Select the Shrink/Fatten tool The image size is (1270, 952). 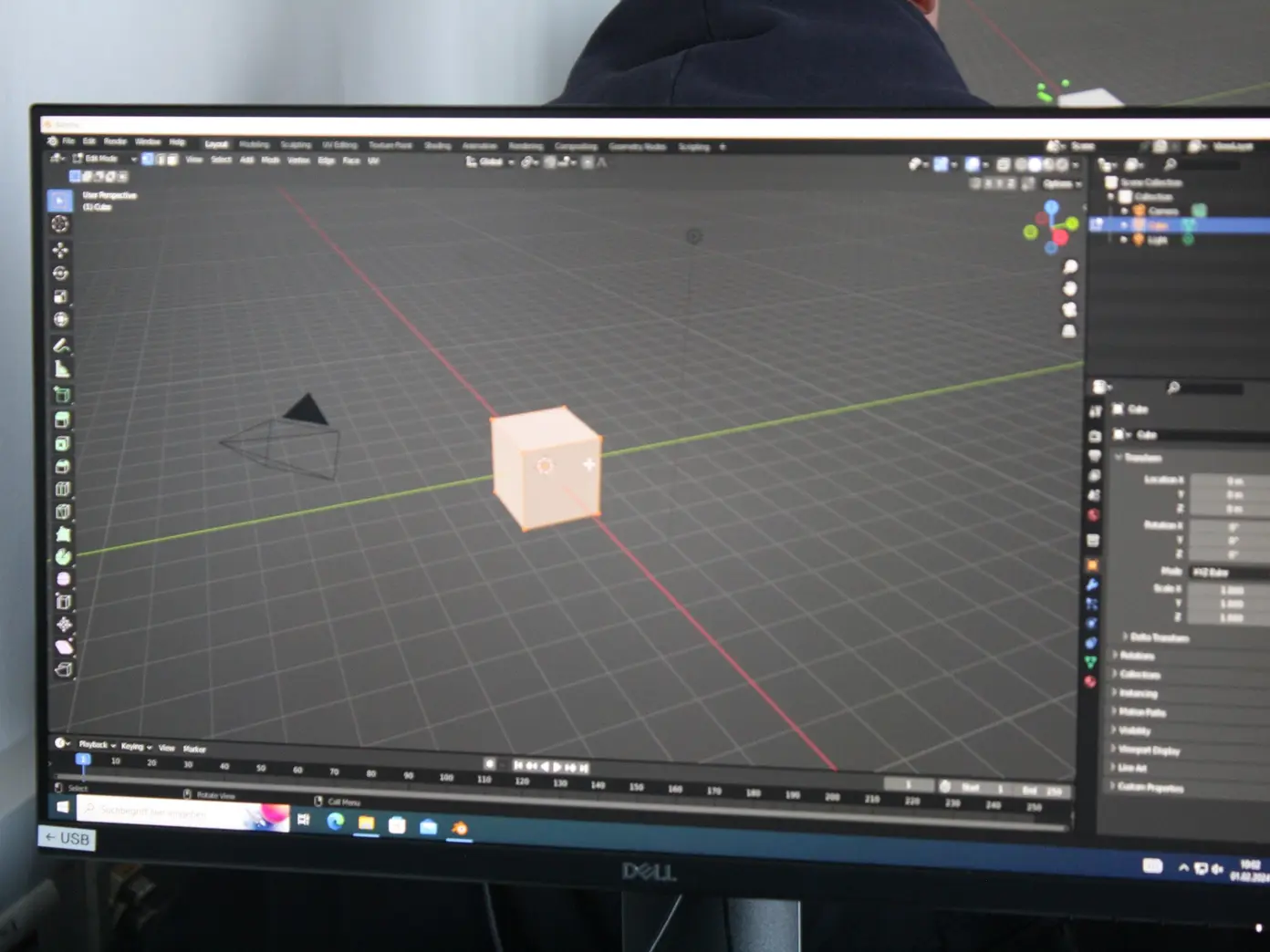(64, 625)
